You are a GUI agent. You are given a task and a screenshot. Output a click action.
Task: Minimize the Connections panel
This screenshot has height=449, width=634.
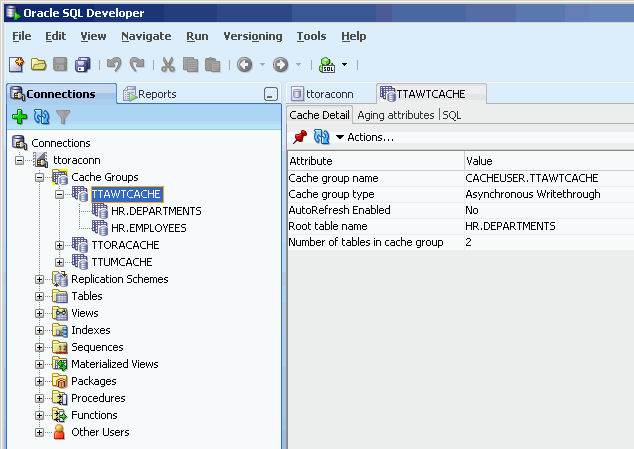pyautogui.click(x=271, y=94)
